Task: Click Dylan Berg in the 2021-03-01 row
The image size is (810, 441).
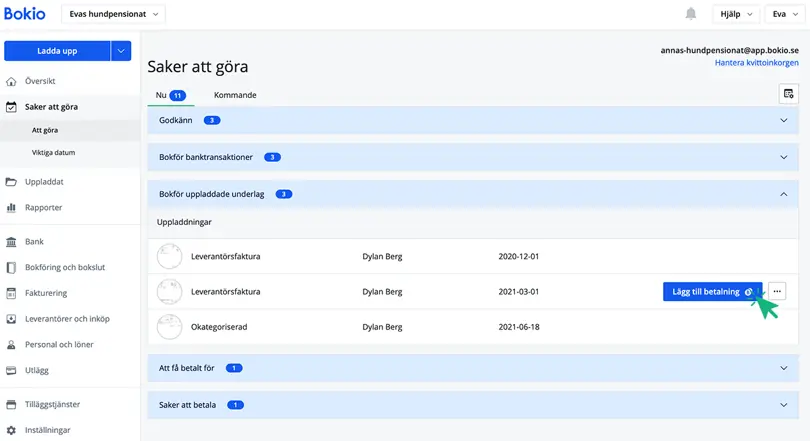Action: [382, 292]
